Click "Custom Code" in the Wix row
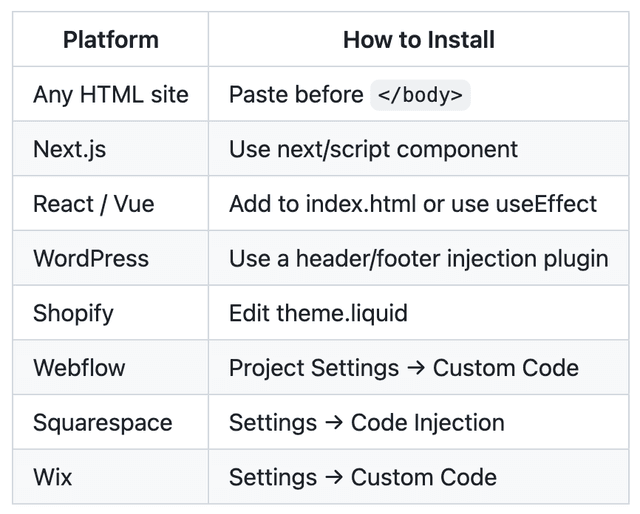Image resolution: width=640 pixels, height=514 pixels. pos(423,476)
